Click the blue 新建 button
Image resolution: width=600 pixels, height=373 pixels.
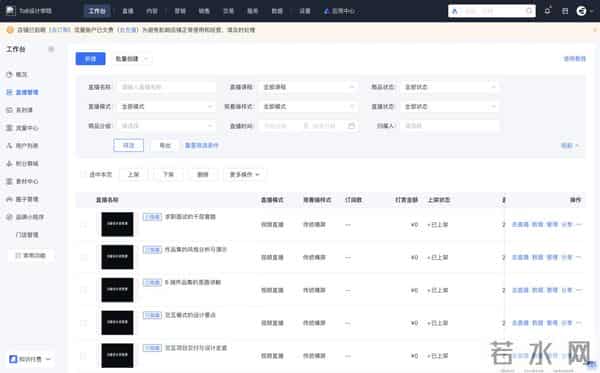pos(90,59)
